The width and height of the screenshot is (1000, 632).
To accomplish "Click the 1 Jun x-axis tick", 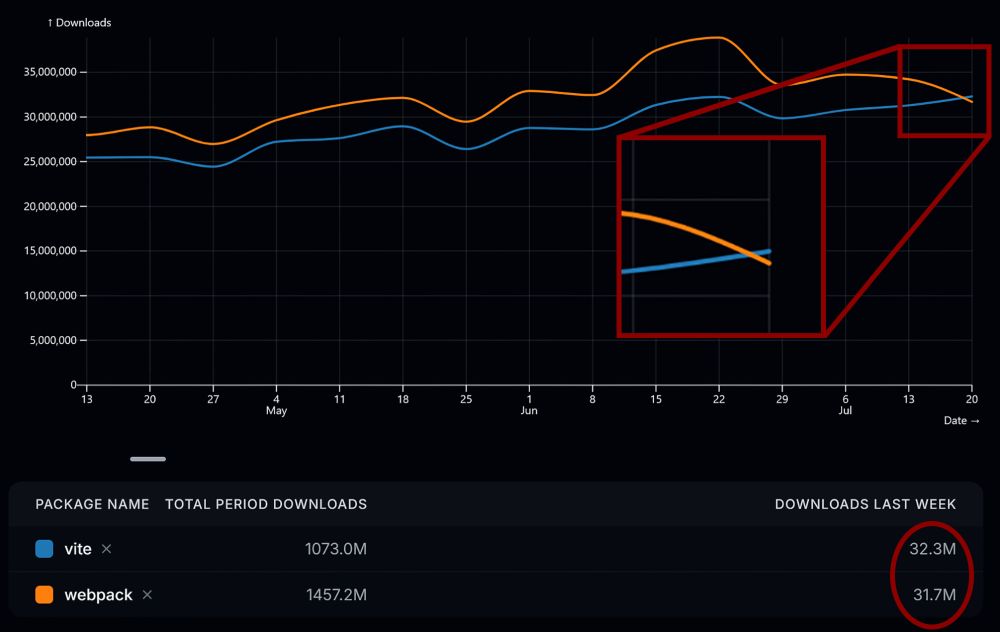I will pyautogui.click(x=529, y=404).
